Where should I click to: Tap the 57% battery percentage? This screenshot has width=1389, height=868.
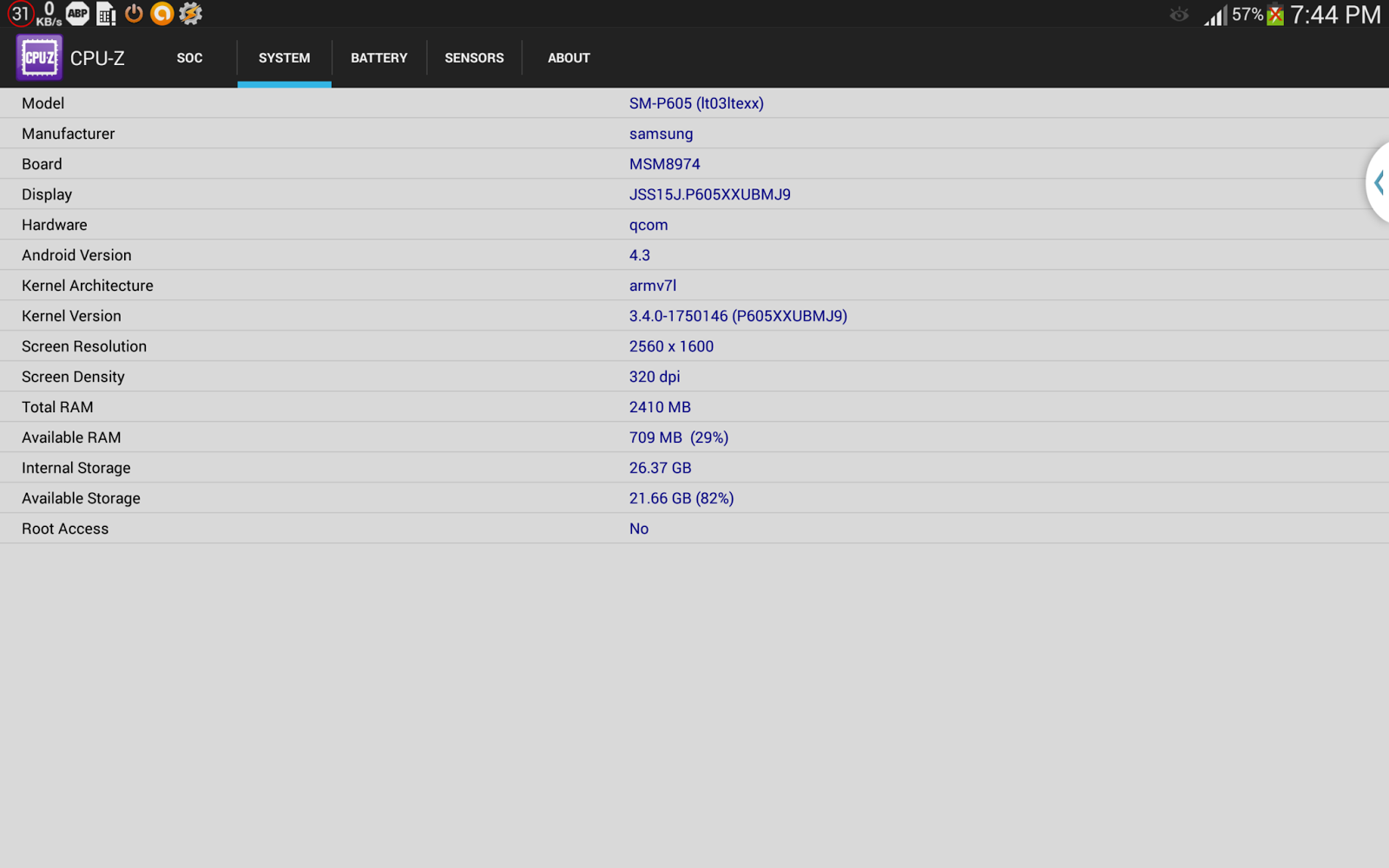click(x=1247, y=15)
